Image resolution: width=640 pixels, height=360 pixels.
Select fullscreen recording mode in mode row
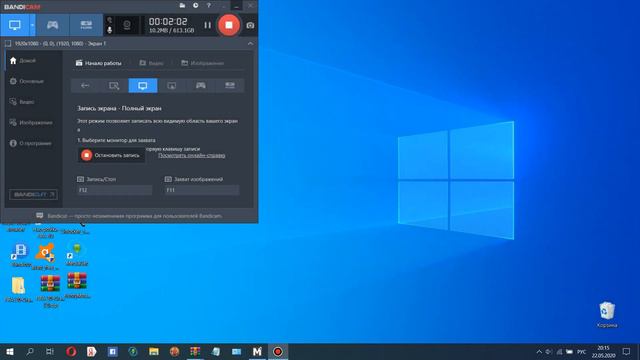coord(143,85)
